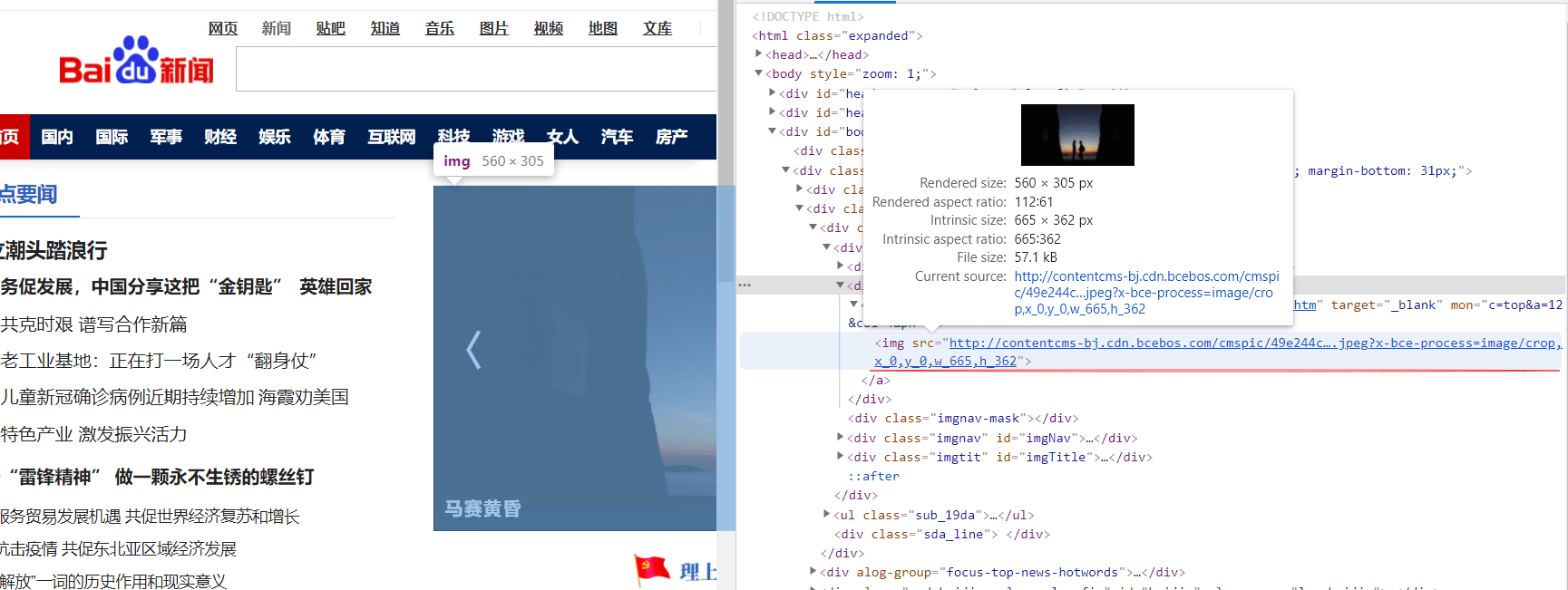Select the DOCTYPE html line
Image resolution: width=1568 pixels, height=590 pixels.
coord(808,16)
